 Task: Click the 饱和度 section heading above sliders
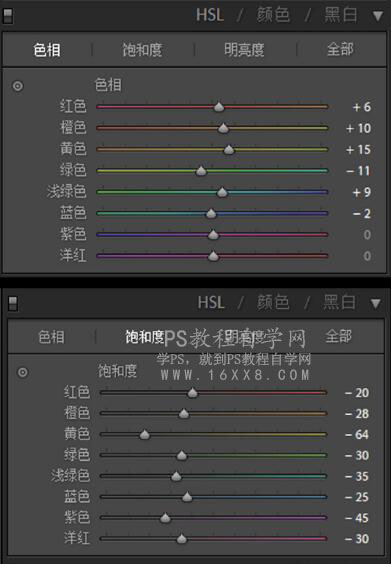(118, 371)
